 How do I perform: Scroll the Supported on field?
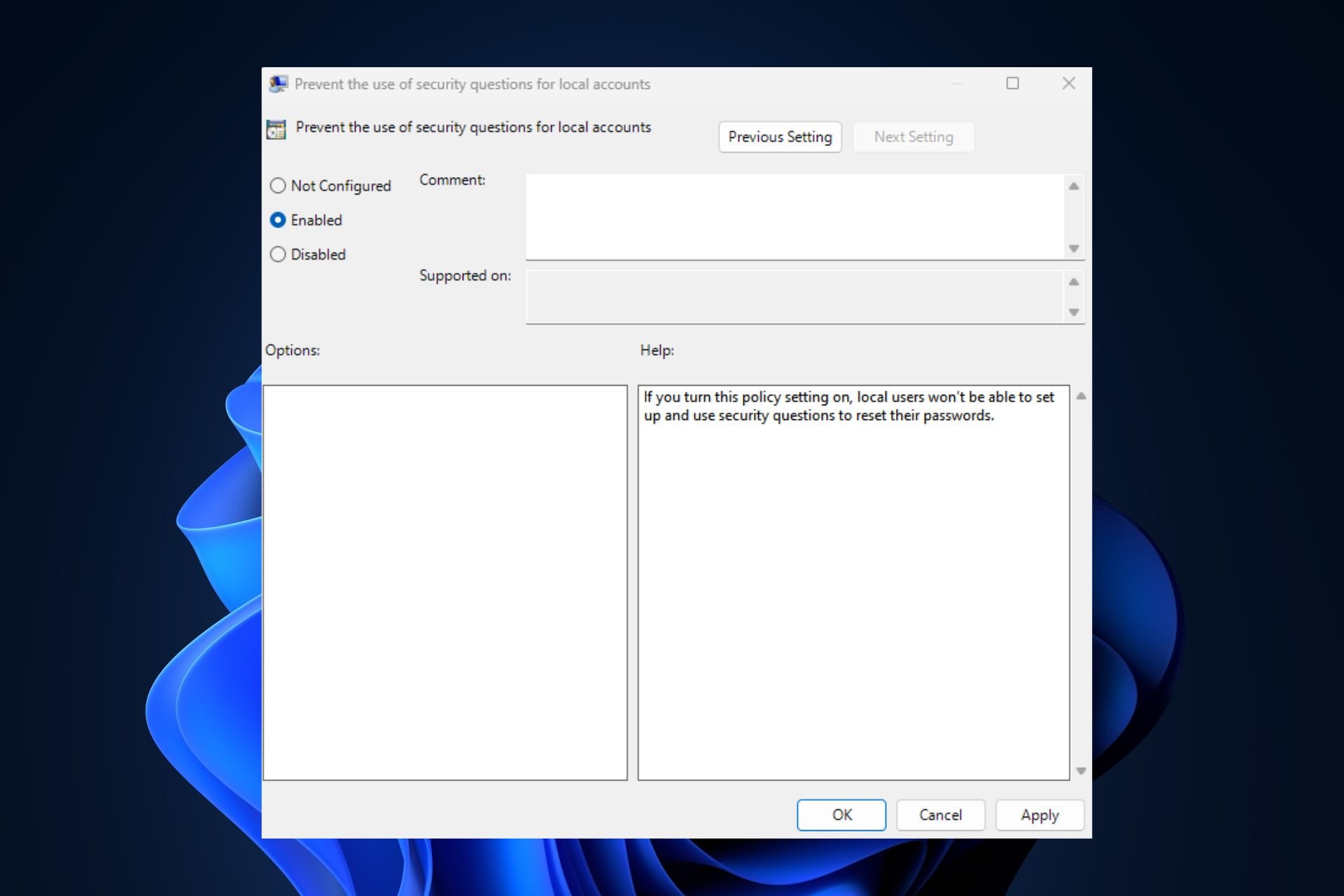tap(1074, 312)
